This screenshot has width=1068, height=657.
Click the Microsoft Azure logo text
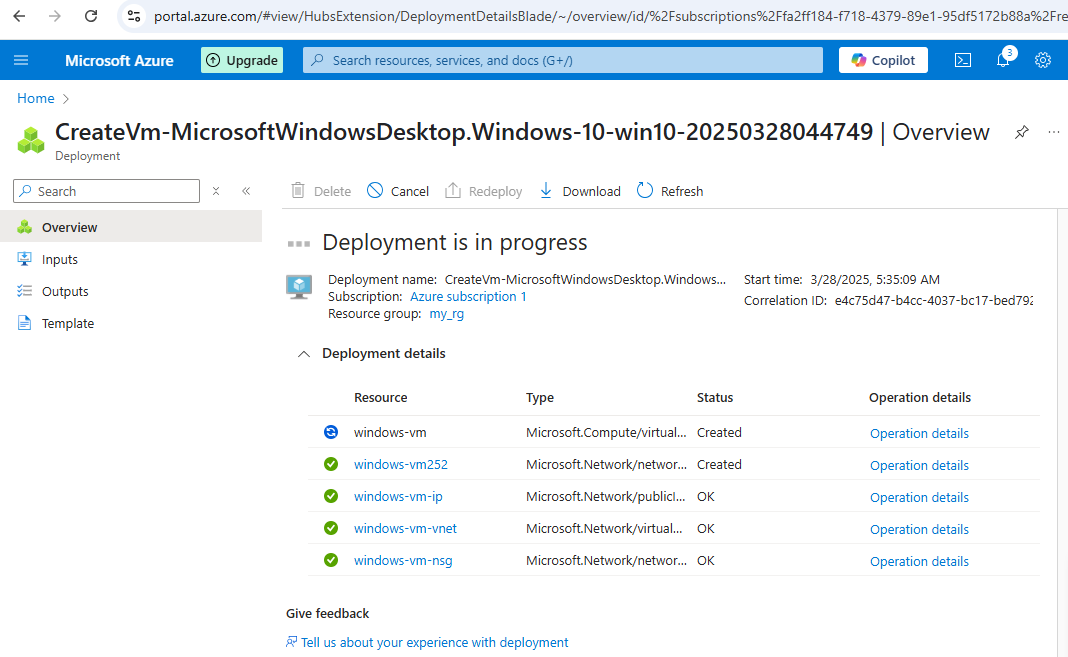(x=119, y=61)
